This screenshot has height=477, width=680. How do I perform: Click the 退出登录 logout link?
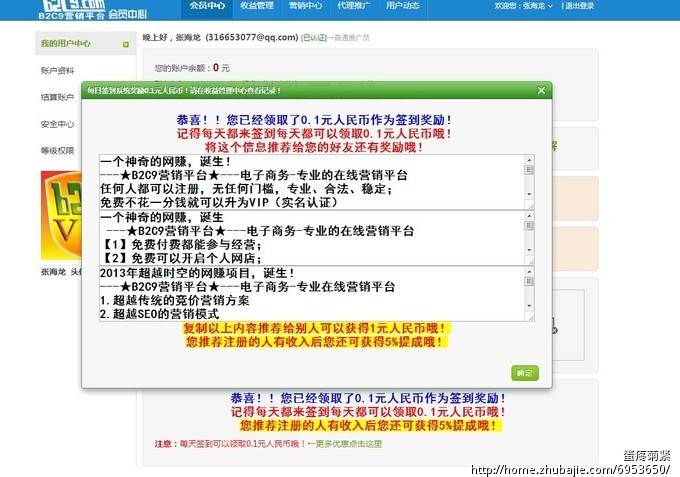[x=579, y=6]
